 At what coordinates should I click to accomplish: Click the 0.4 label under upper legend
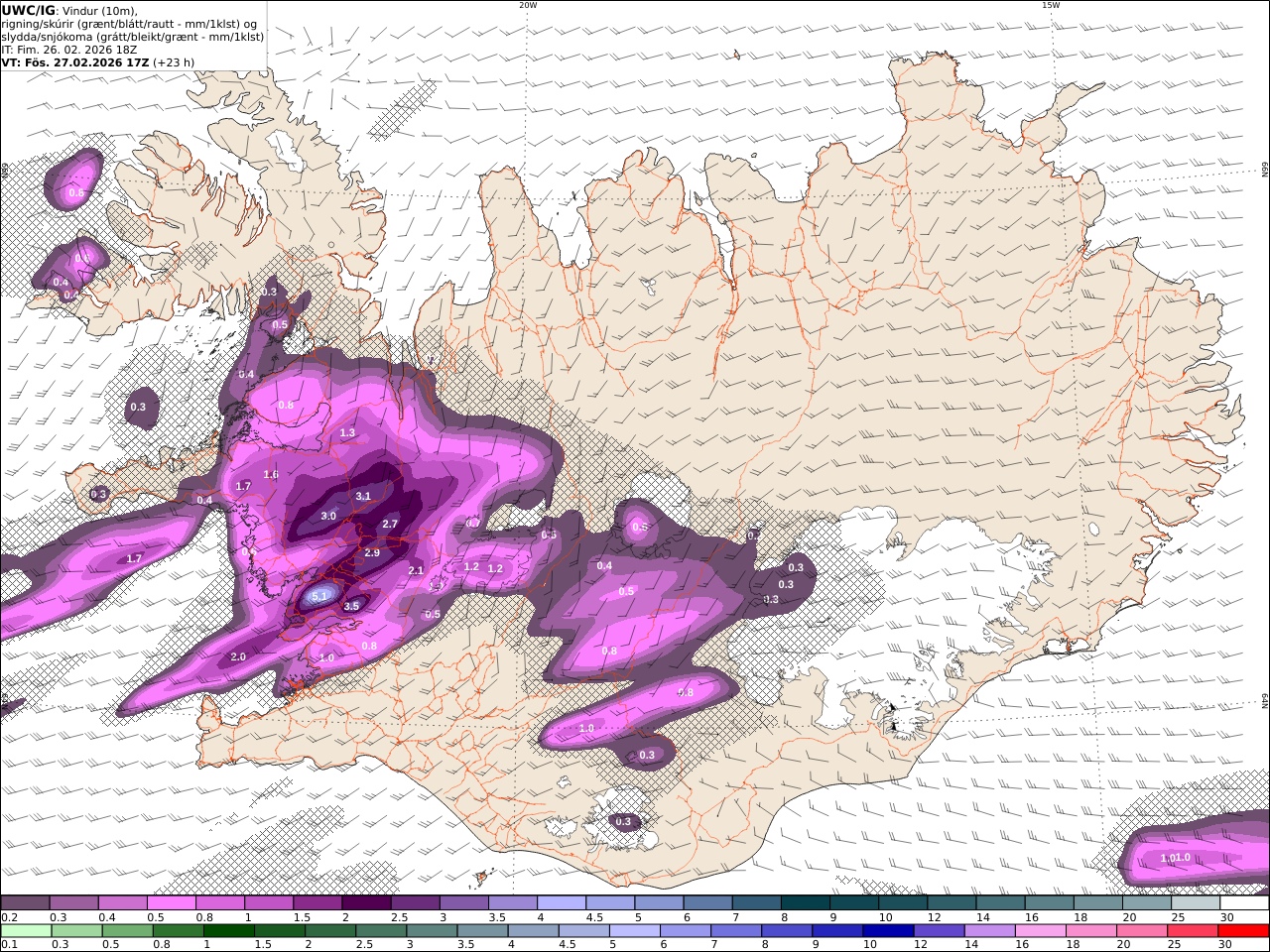click(107, 917)
